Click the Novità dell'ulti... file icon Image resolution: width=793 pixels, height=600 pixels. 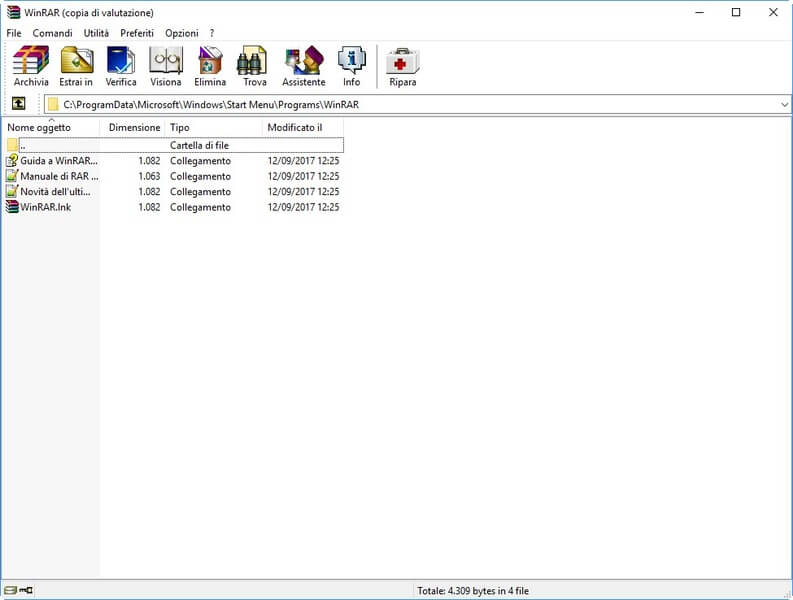point(12,191)
